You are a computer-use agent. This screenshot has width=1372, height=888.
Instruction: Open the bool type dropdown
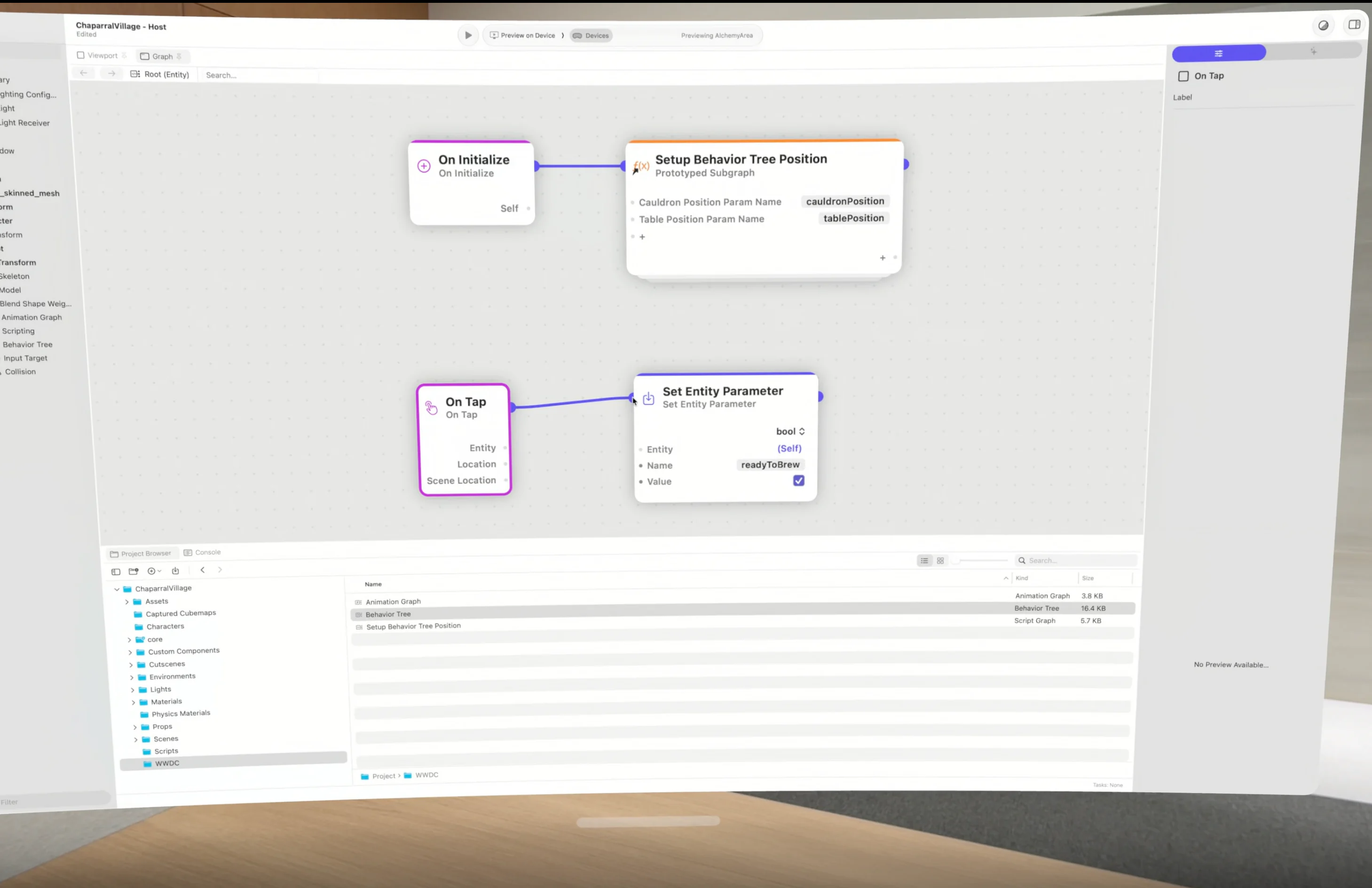(790, 431)
